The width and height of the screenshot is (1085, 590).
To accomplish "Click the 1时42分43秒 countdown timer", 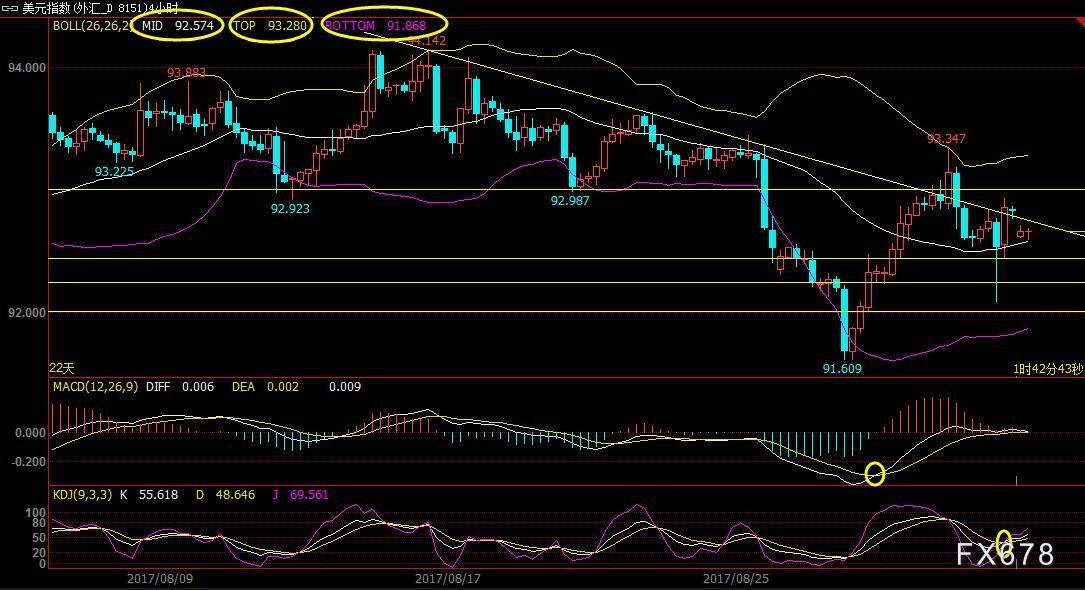I will [x=1048, y=369].
